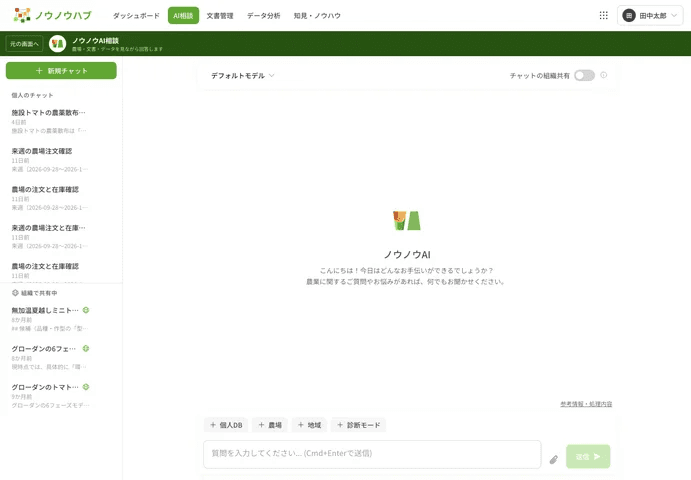Click shared icon on グローダンの6フェ chat
691x480 pixels.
tap(86, 348)
